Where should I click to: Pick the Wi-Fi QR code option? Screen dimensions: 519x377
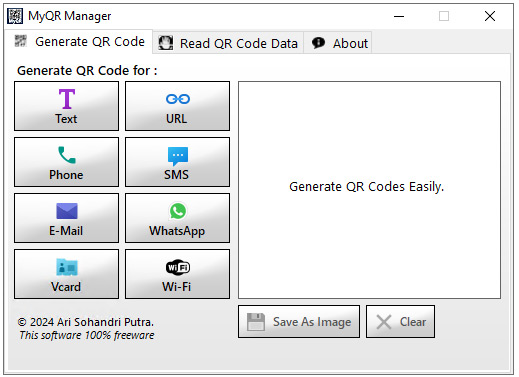coord(177,274)
